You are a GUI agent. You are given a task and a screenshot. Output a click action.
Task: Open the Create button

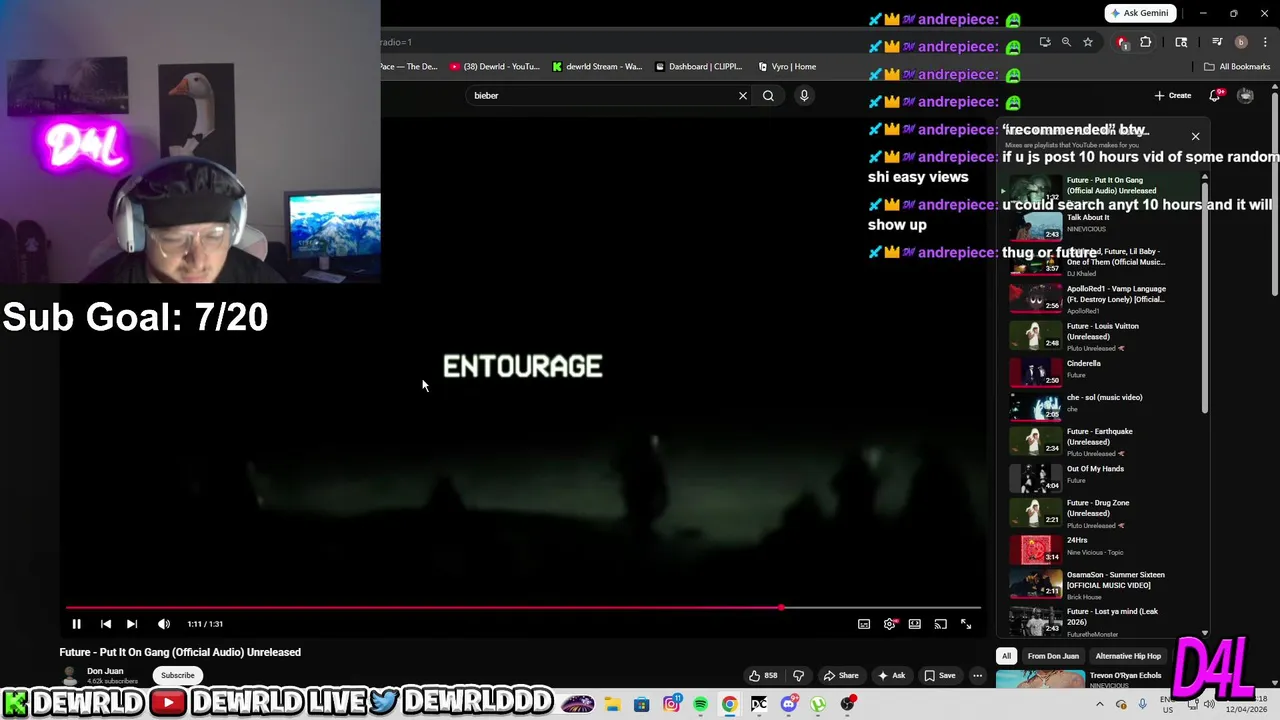[x=1173, y=96]
